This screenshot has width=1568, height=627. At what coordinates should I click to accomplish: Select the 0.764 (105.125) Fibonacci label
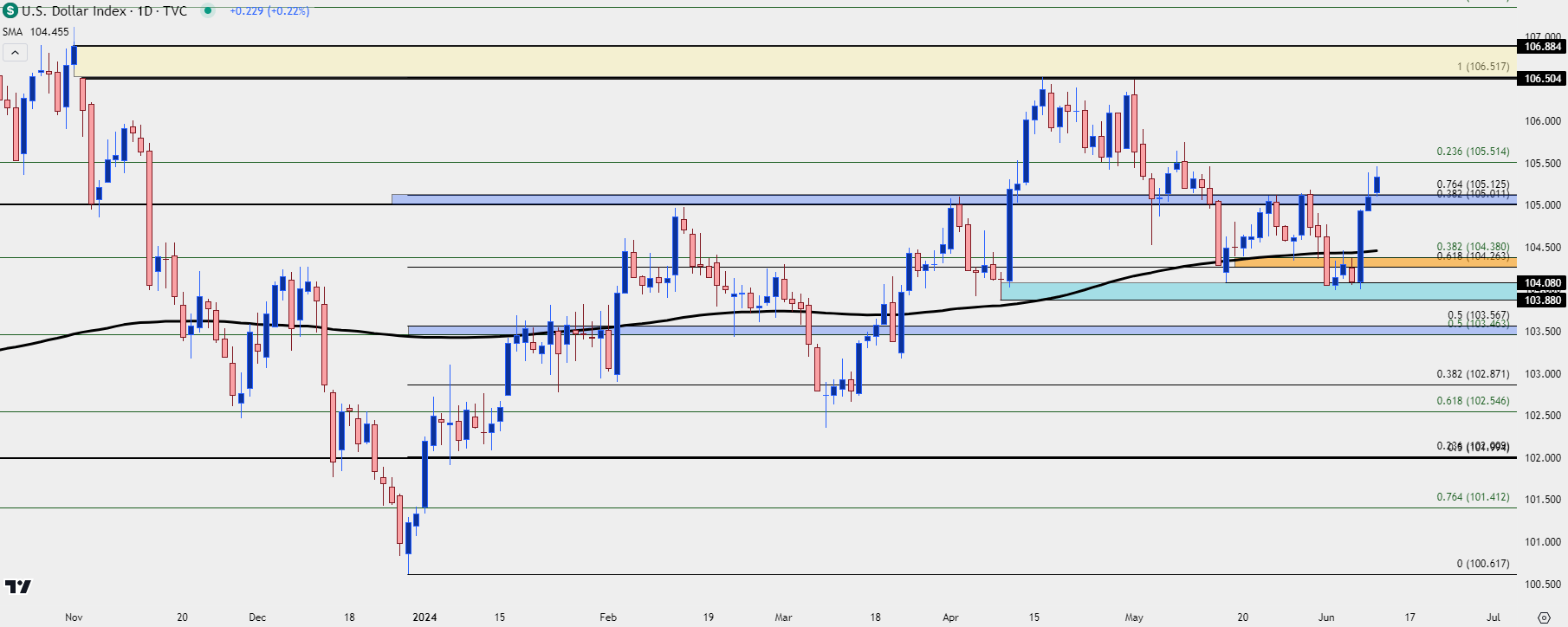[x=1473, y=184]
